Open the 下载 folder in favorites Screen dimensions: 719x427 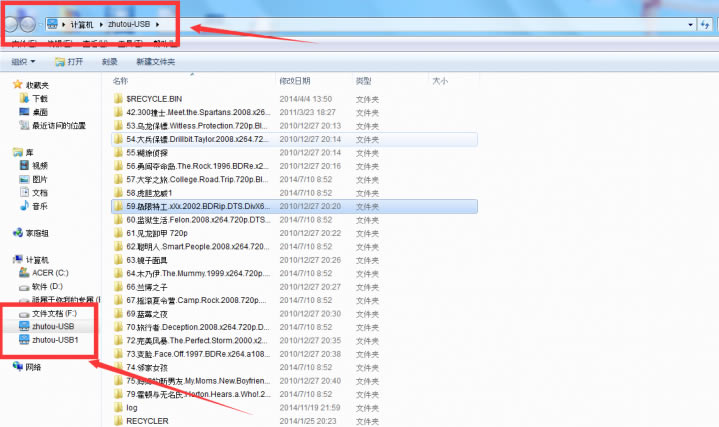click(39, 99)
